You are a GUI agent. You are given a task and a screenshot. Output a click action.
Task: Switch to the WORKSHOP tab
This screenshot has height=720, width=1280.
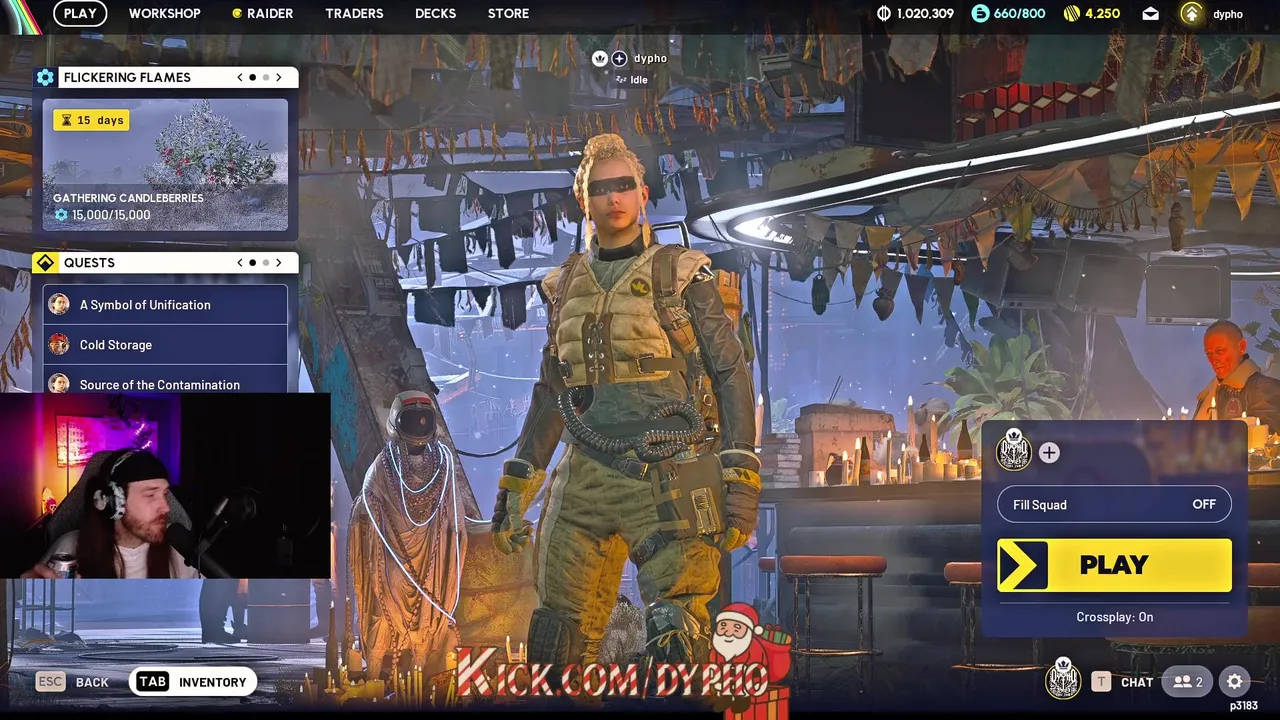[x=164, y=13]
